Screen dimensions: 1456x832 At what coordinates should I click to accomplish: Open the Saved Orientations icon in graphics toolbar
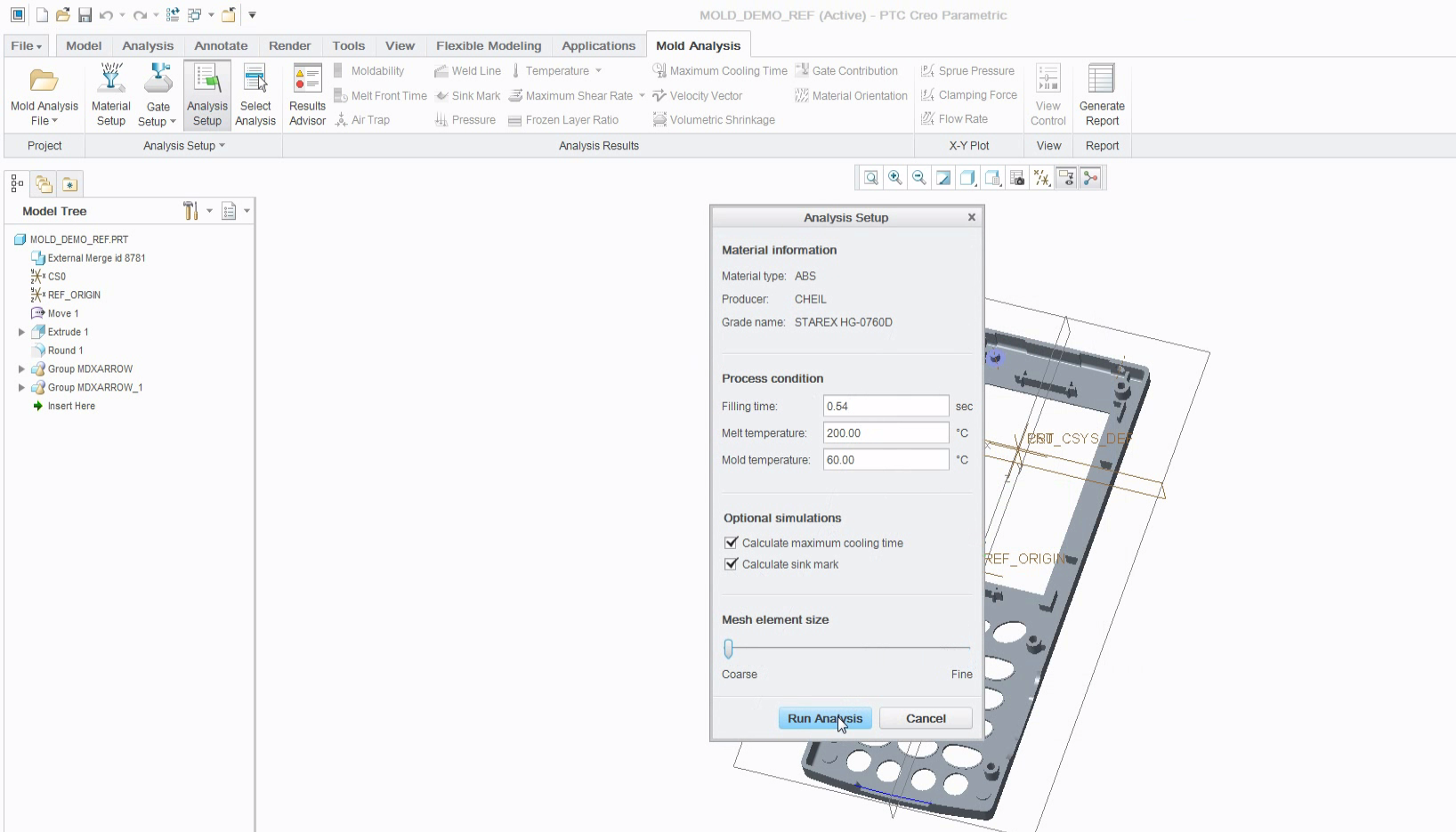[x=992, y=178]
